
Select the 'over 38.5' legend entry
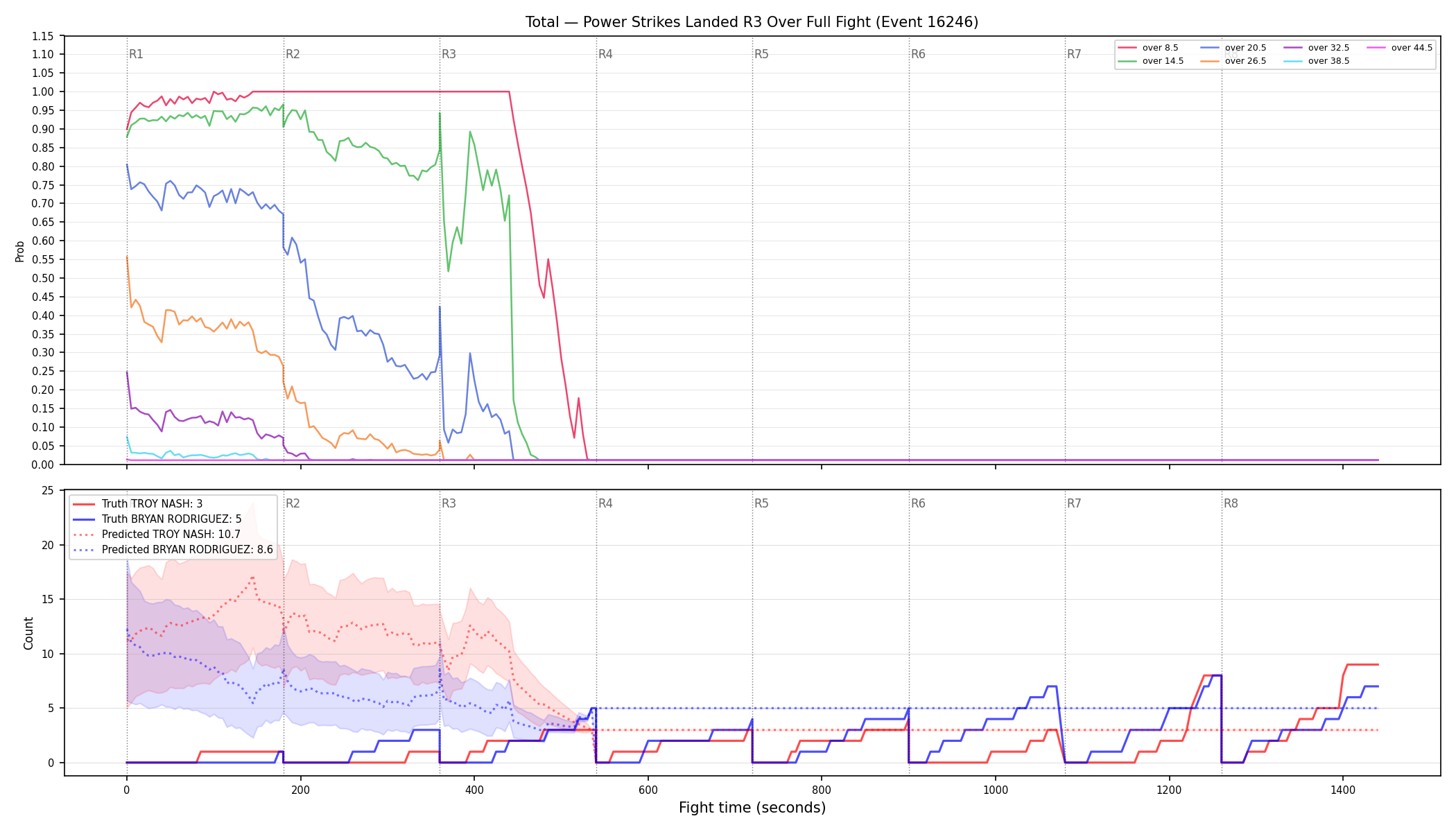[1317, 61]
